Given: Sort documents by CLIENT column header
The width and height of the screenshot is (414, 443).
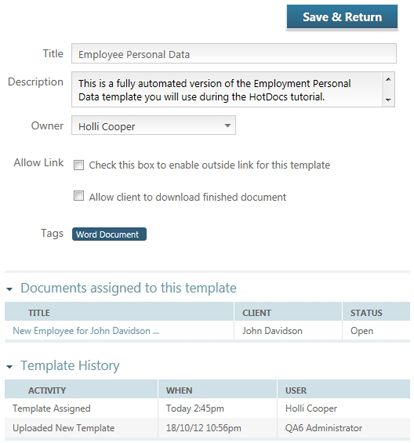Looking at the screenshot, I should pos(257,313).
